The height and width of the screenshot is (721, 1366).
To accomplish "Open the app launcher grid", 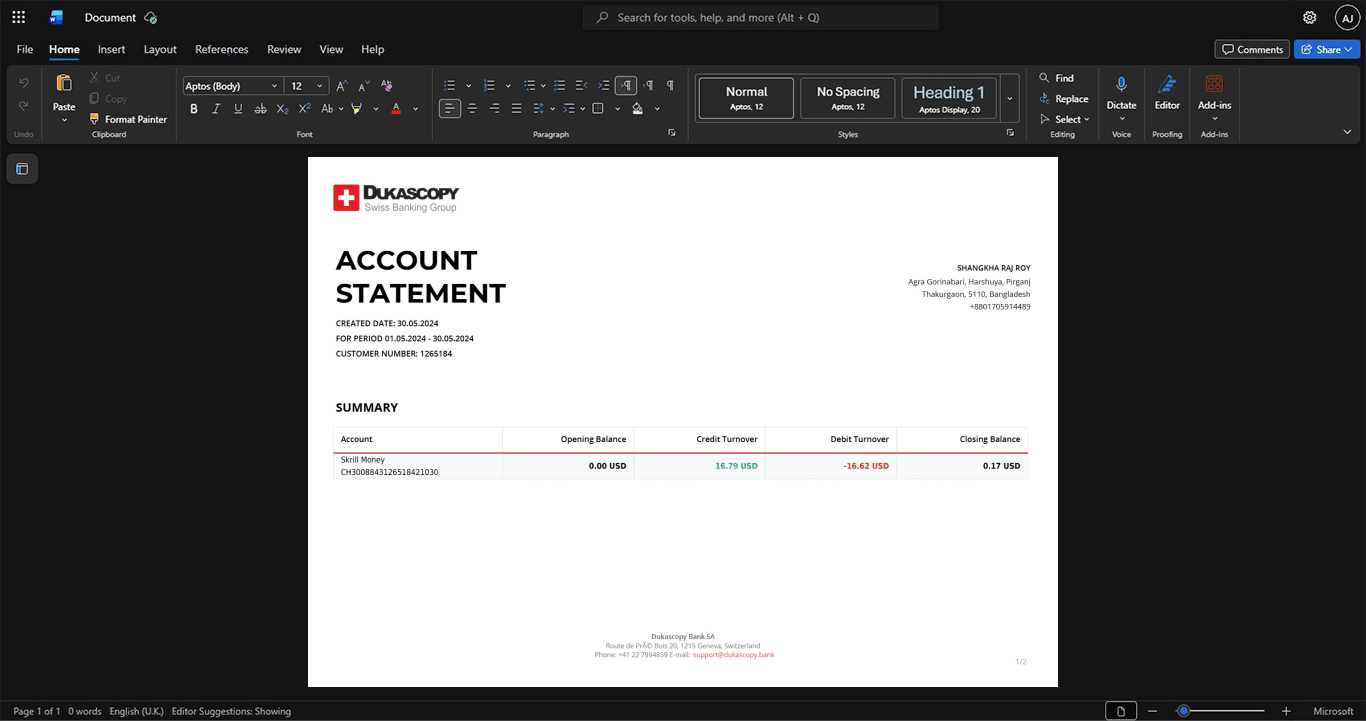I will [x=18, y=17].
